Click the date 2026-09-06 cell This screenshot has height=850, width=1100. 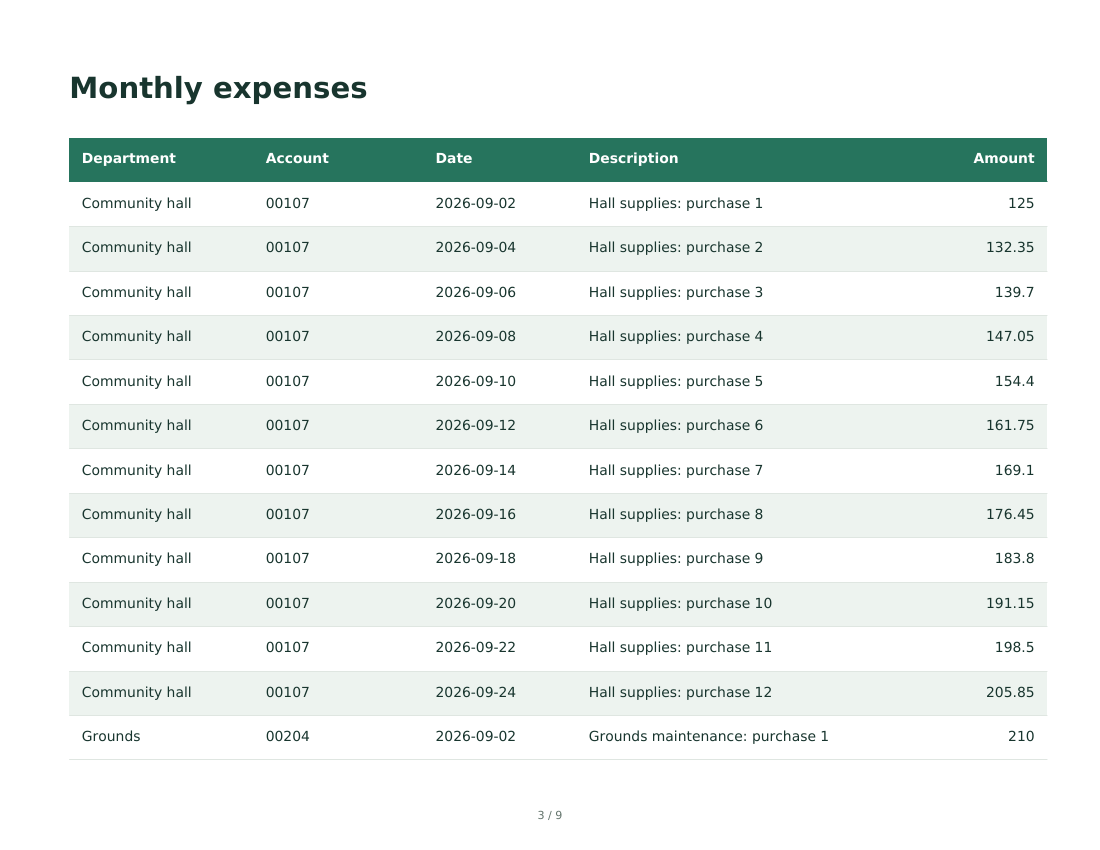tap(475, 292)
